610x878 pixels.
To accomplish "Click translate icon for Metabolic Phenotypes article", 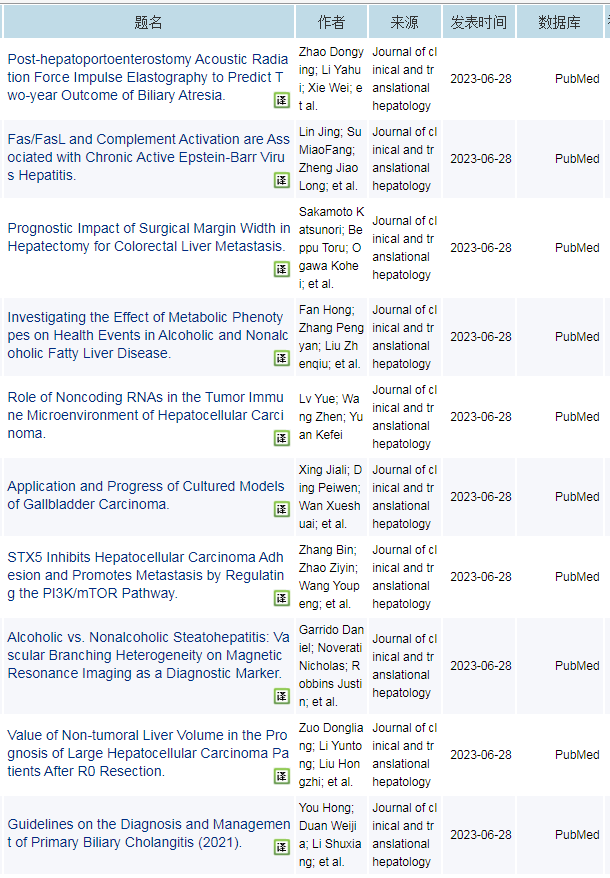I will pyautogui.click(x=282, y=358).
